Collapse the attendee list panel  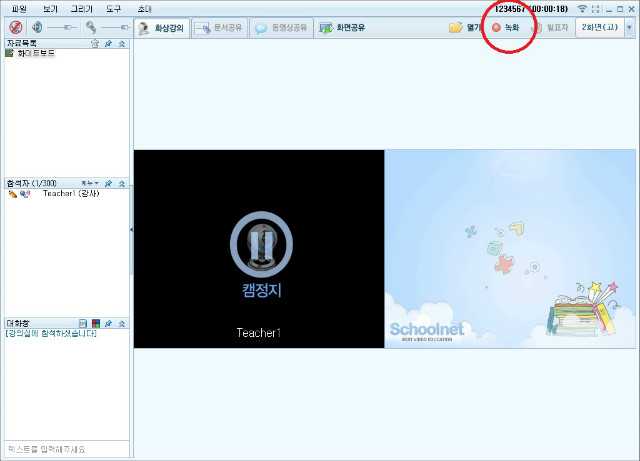122,184
